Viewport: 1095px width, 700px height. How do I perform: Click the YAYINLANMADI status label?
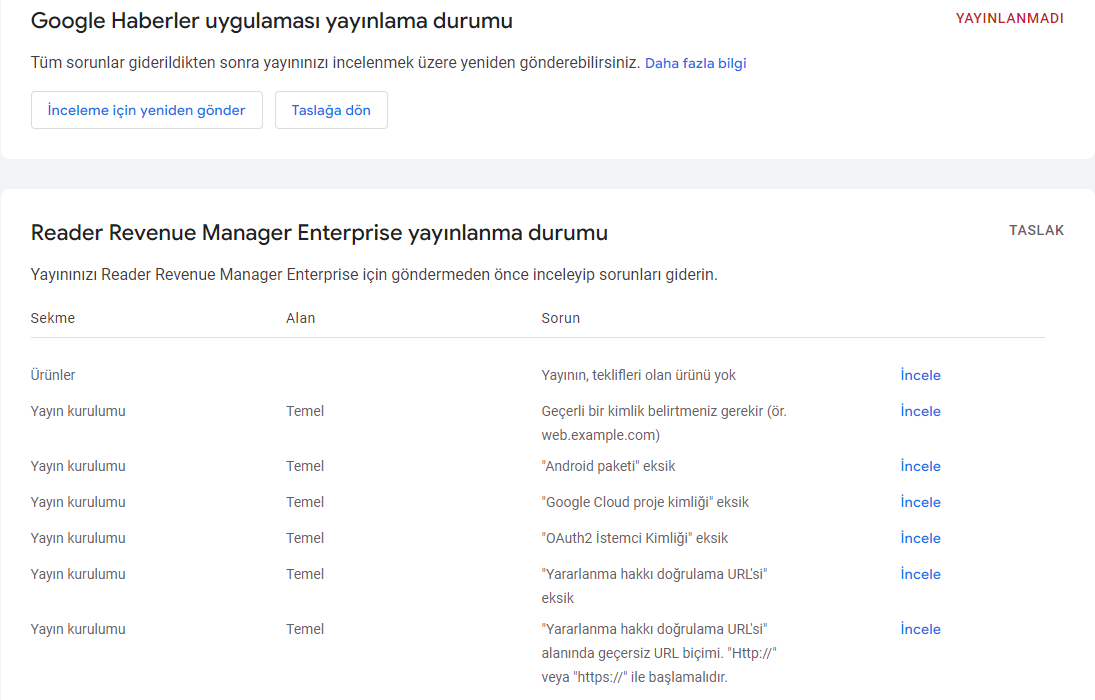(1009, 19)
